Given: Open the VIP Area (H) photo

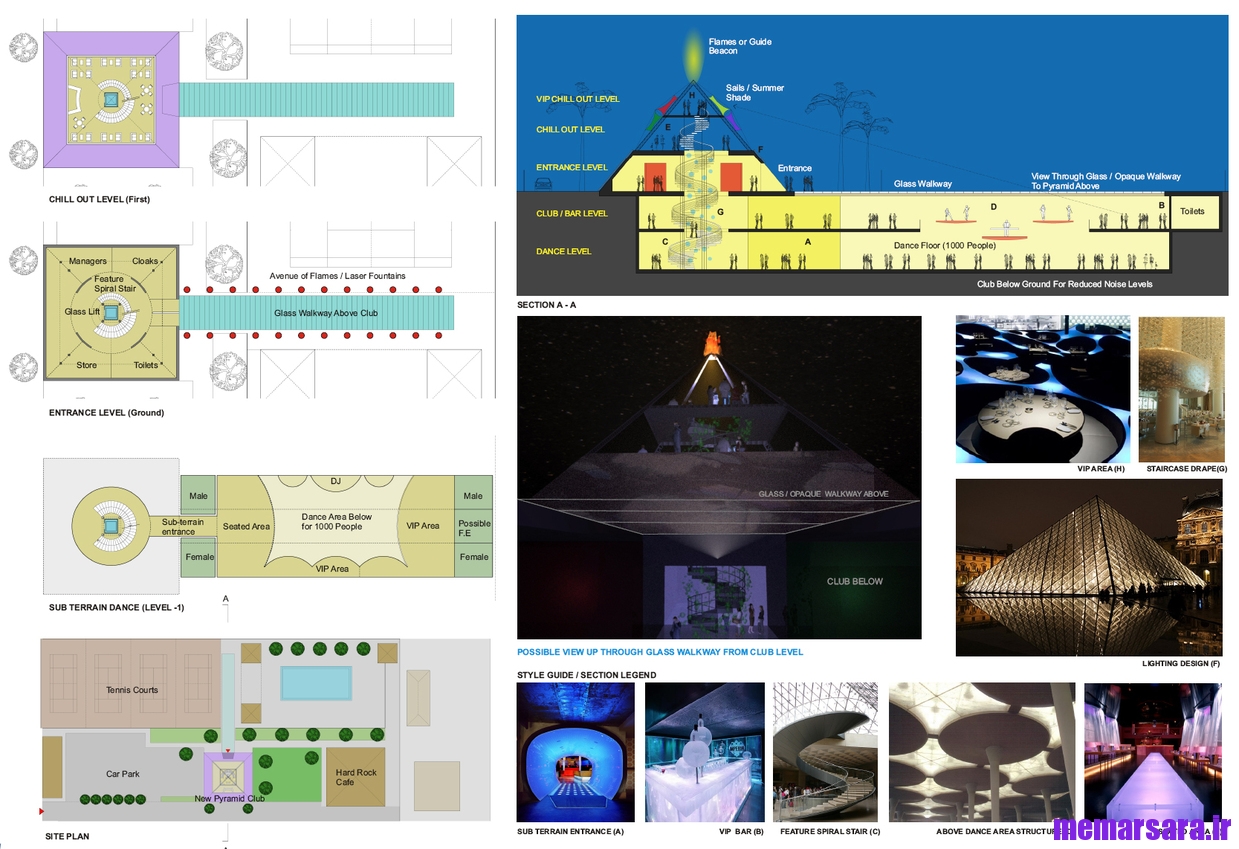Looking at the screenshot, I should 1042,389.
